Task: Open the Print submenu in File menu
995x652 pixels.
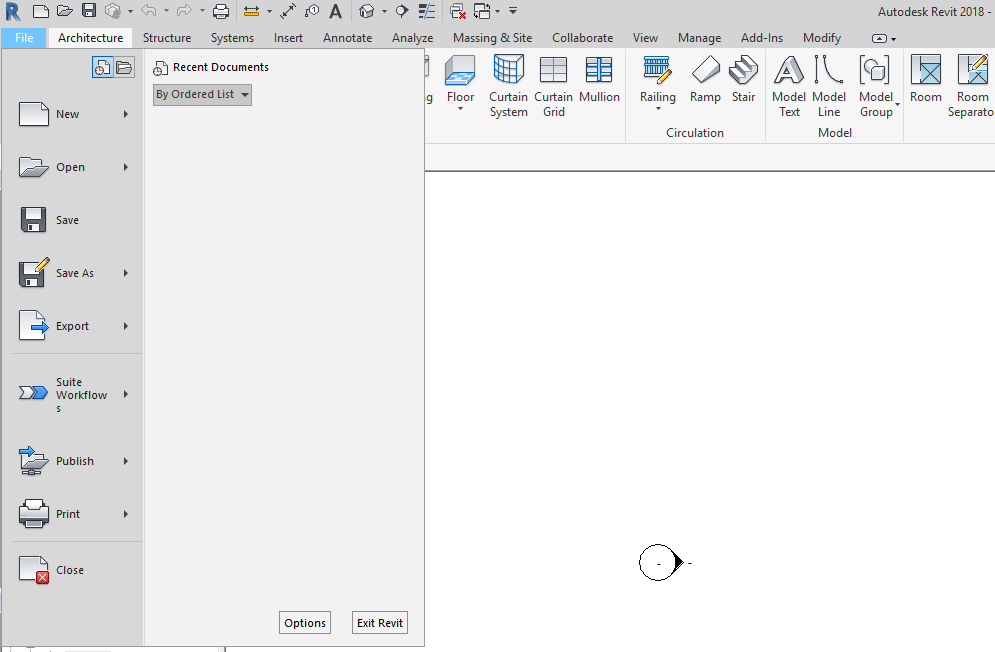Action: click(74, 514)
